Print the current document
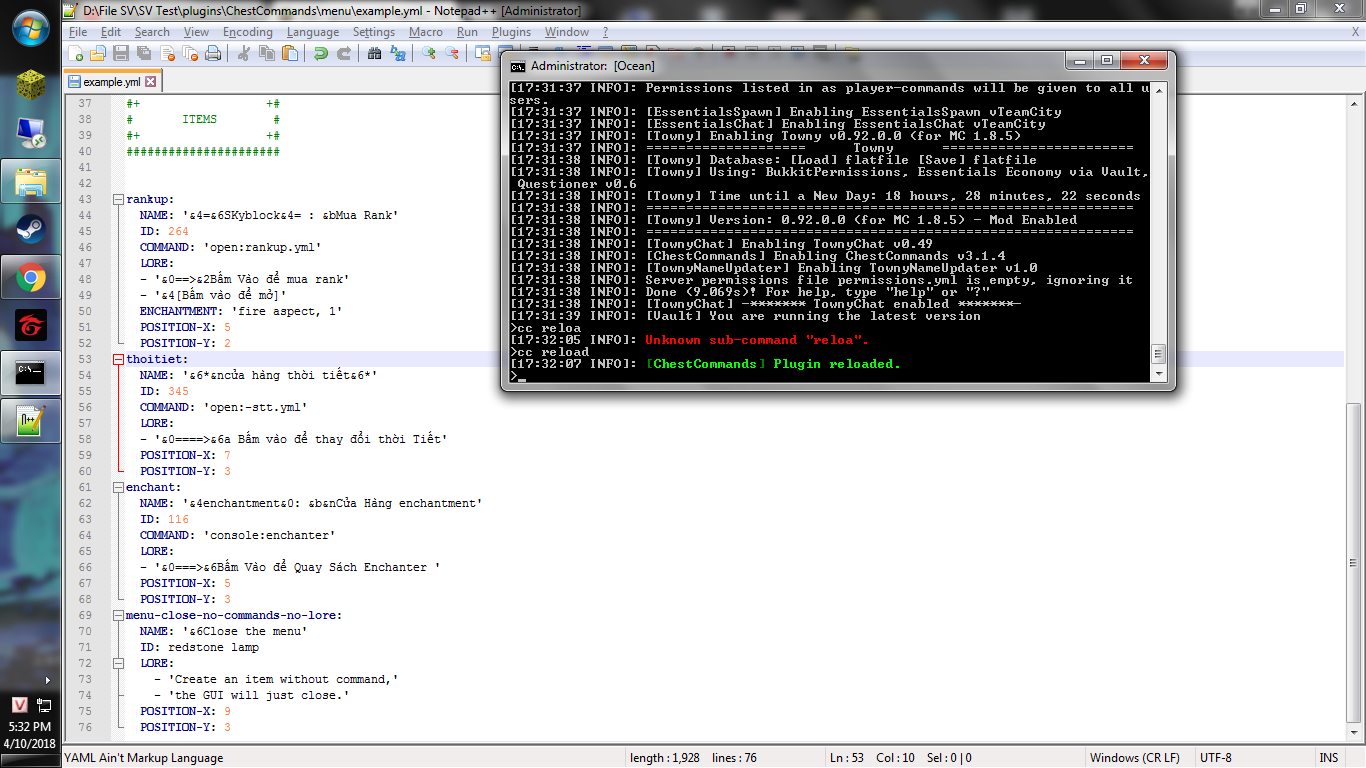 pyautogui.click(x=212, y=54)
